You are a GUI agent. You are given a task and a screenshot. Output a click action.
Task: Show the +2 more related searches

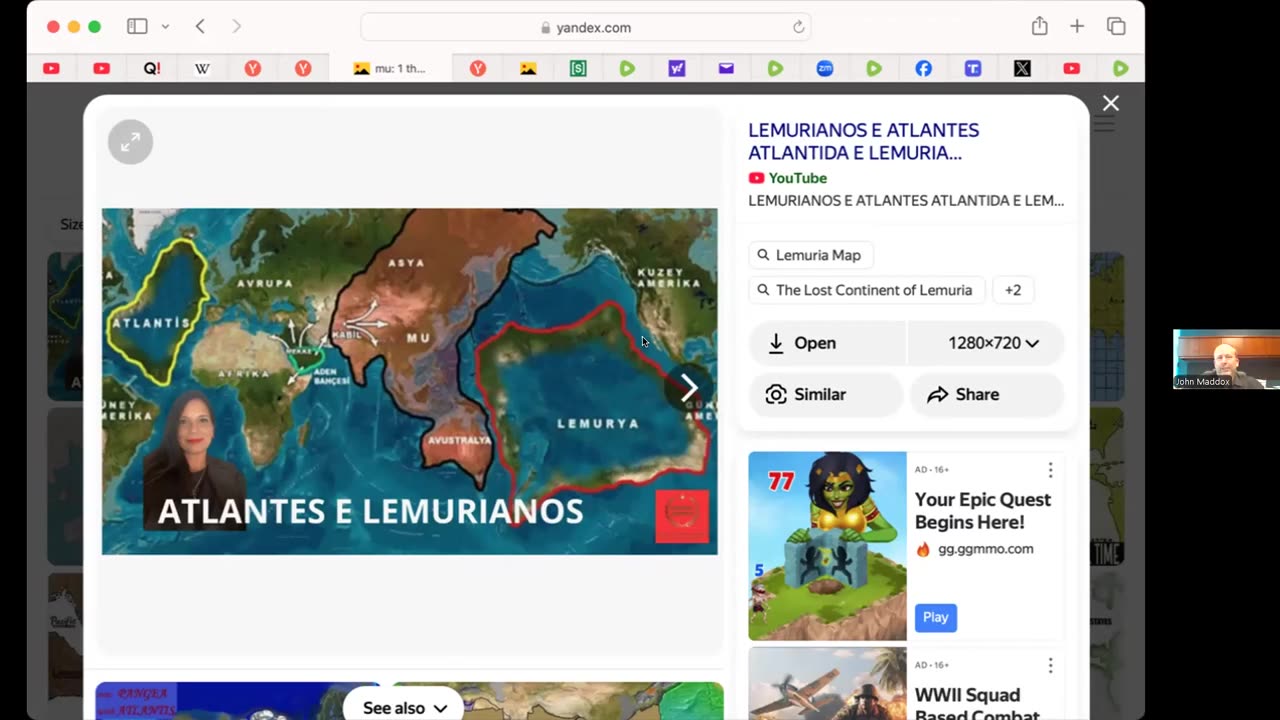click(x=1013, y=290)
